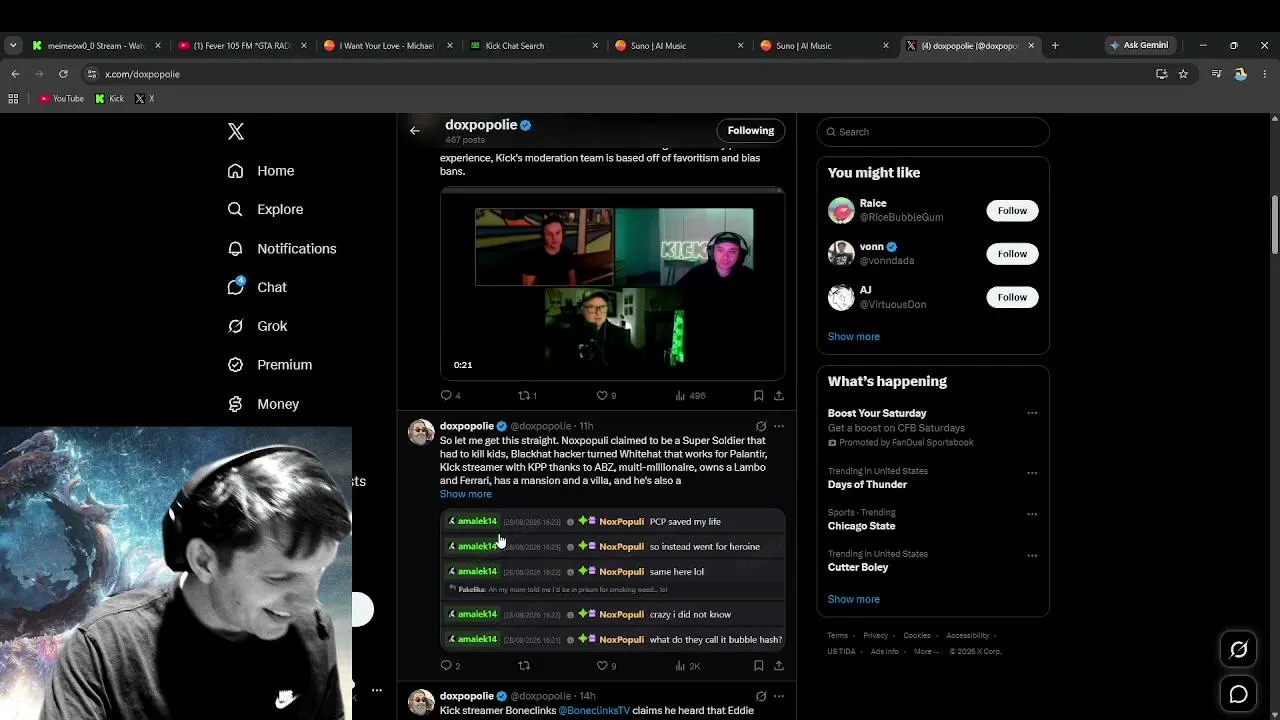Bookmark this page with the star icon
This screenshot has height=720, width=1280.
(x=1183, y=74)
